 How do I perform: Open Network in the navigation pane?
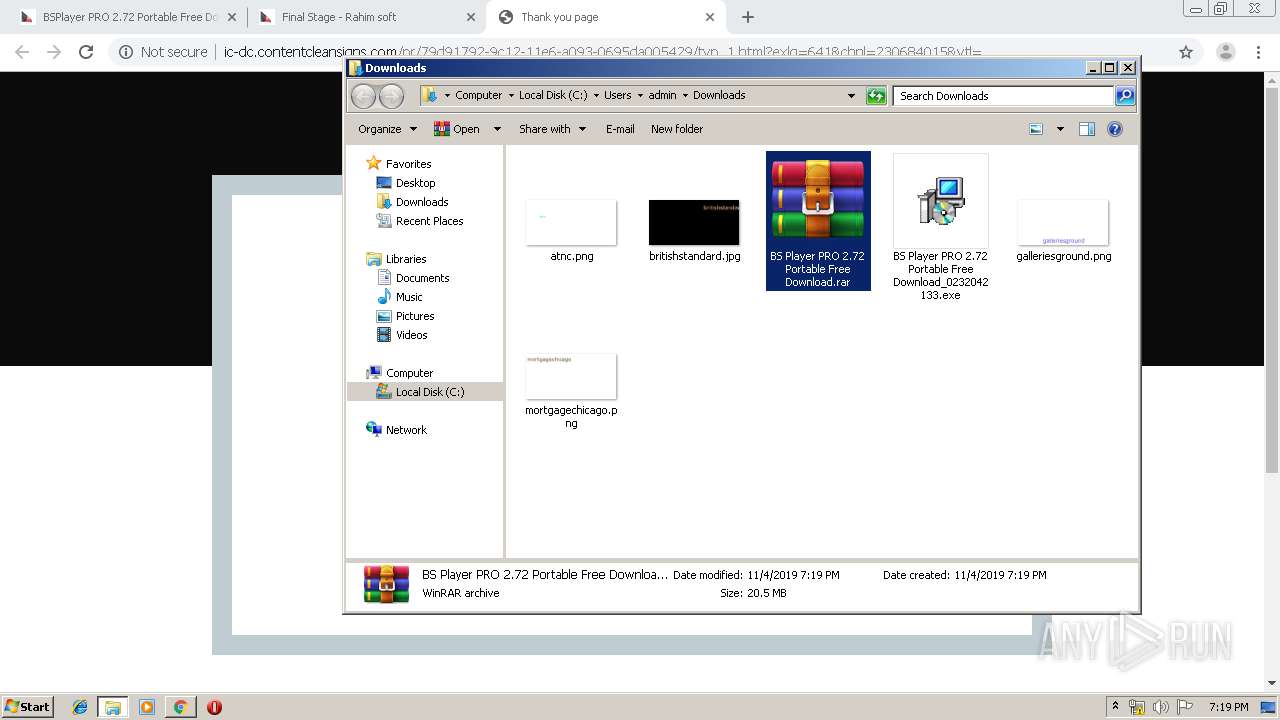pyautogui.click(x=406, y=430)
